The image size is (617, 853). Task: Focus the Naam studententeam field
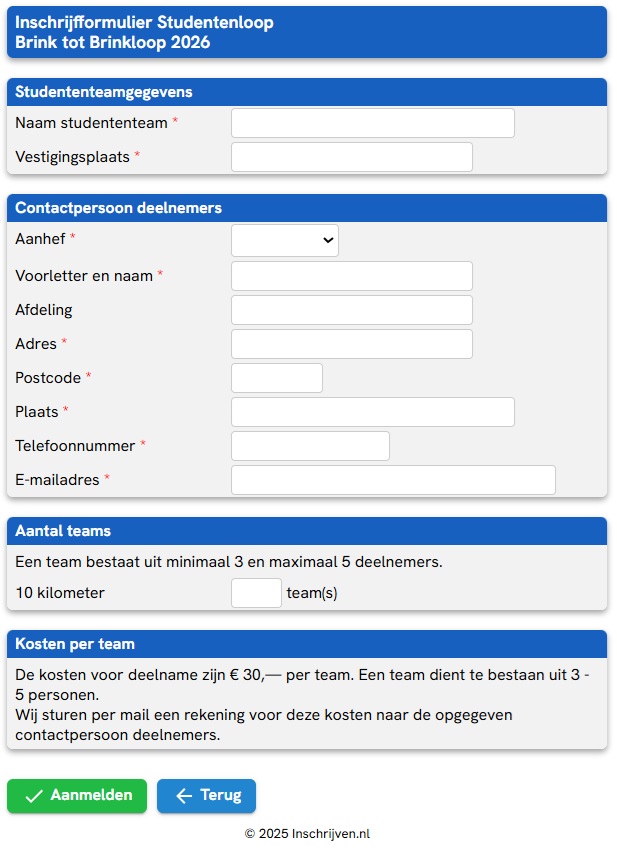(x=372, y=123)
